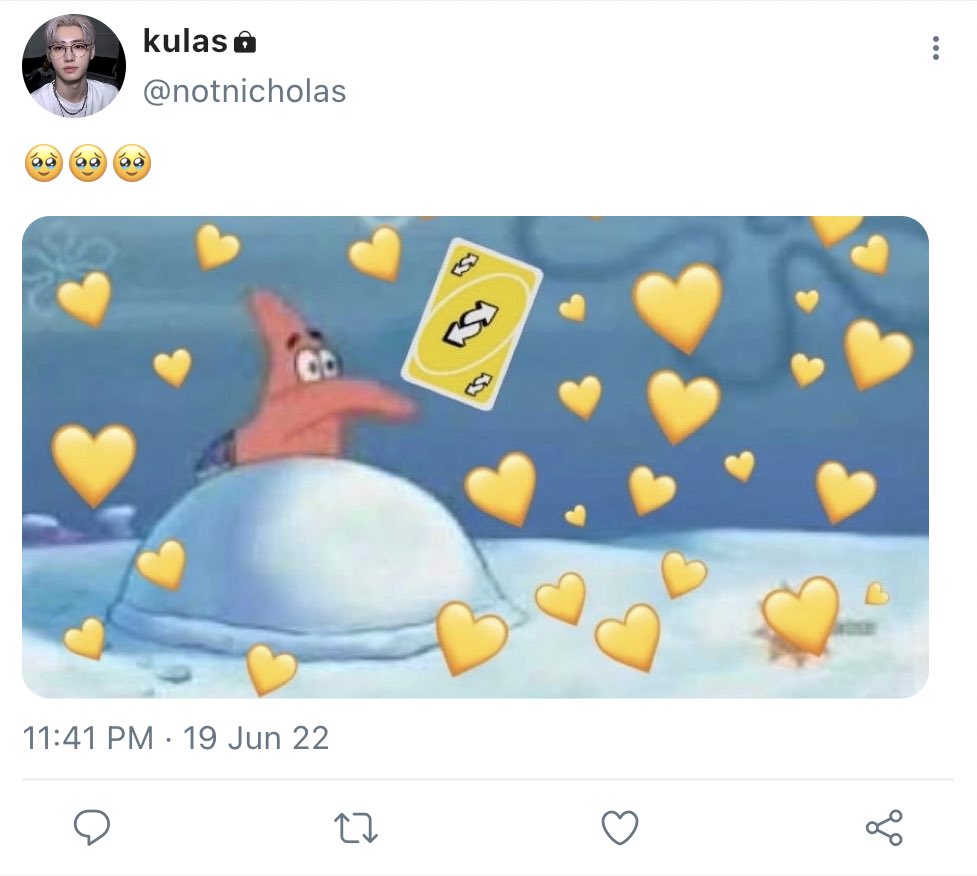977x876 pixels.
Task: Click the padlock icon beside kulas
Action: (245, 42)
